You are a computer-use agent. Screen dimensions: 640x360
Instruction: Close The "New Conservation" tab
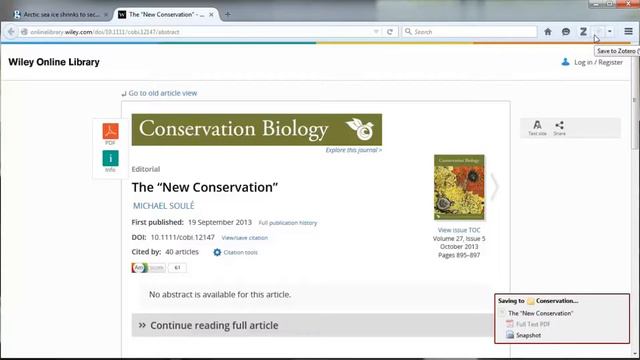[x=211, y=15]
